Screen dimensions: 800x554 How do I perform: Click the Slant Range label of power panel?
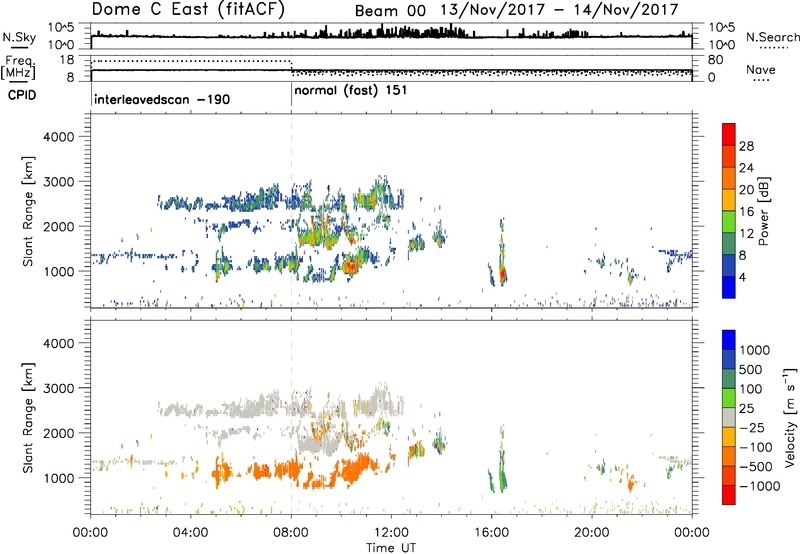tap(28, 211)
